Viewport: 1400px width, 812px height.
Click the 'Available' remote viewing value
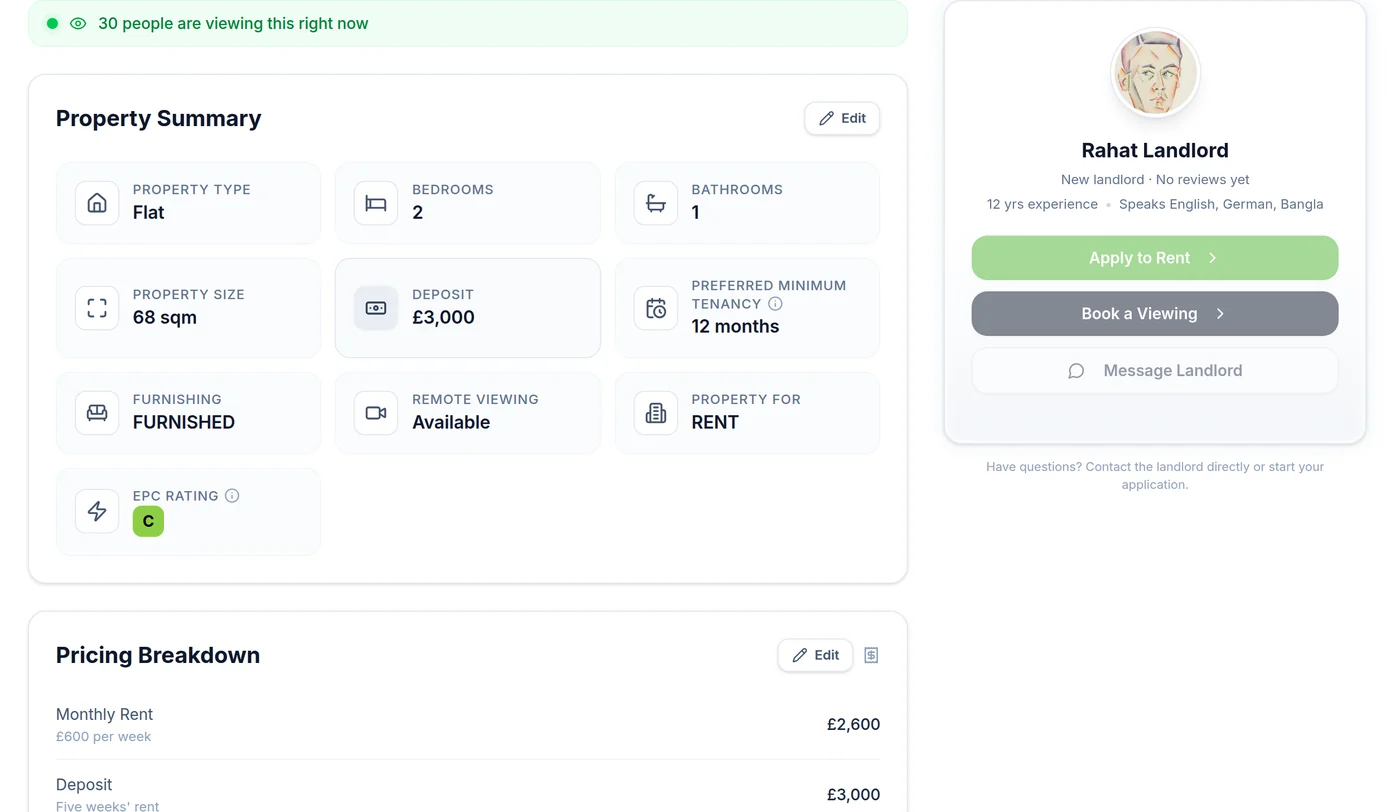[x=451, y=422]
